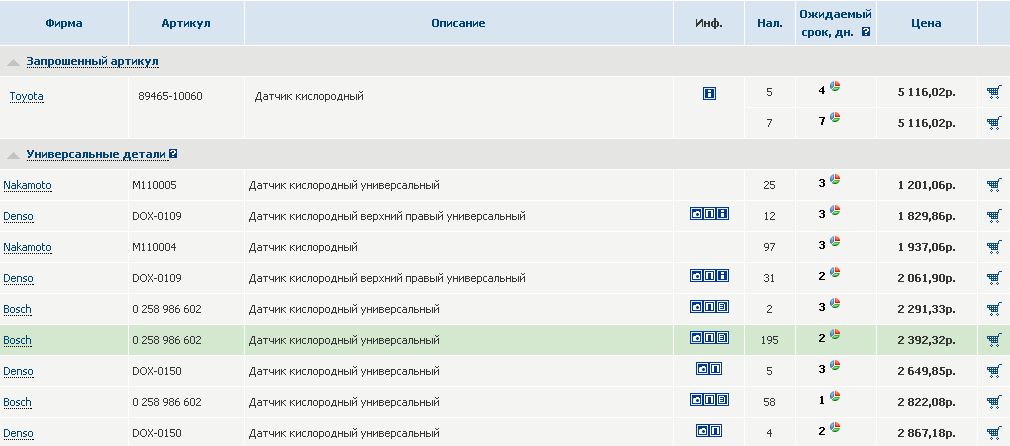Click the Запрошенный артикул heading link
The image size is (1010, 446).
(92, 61)
